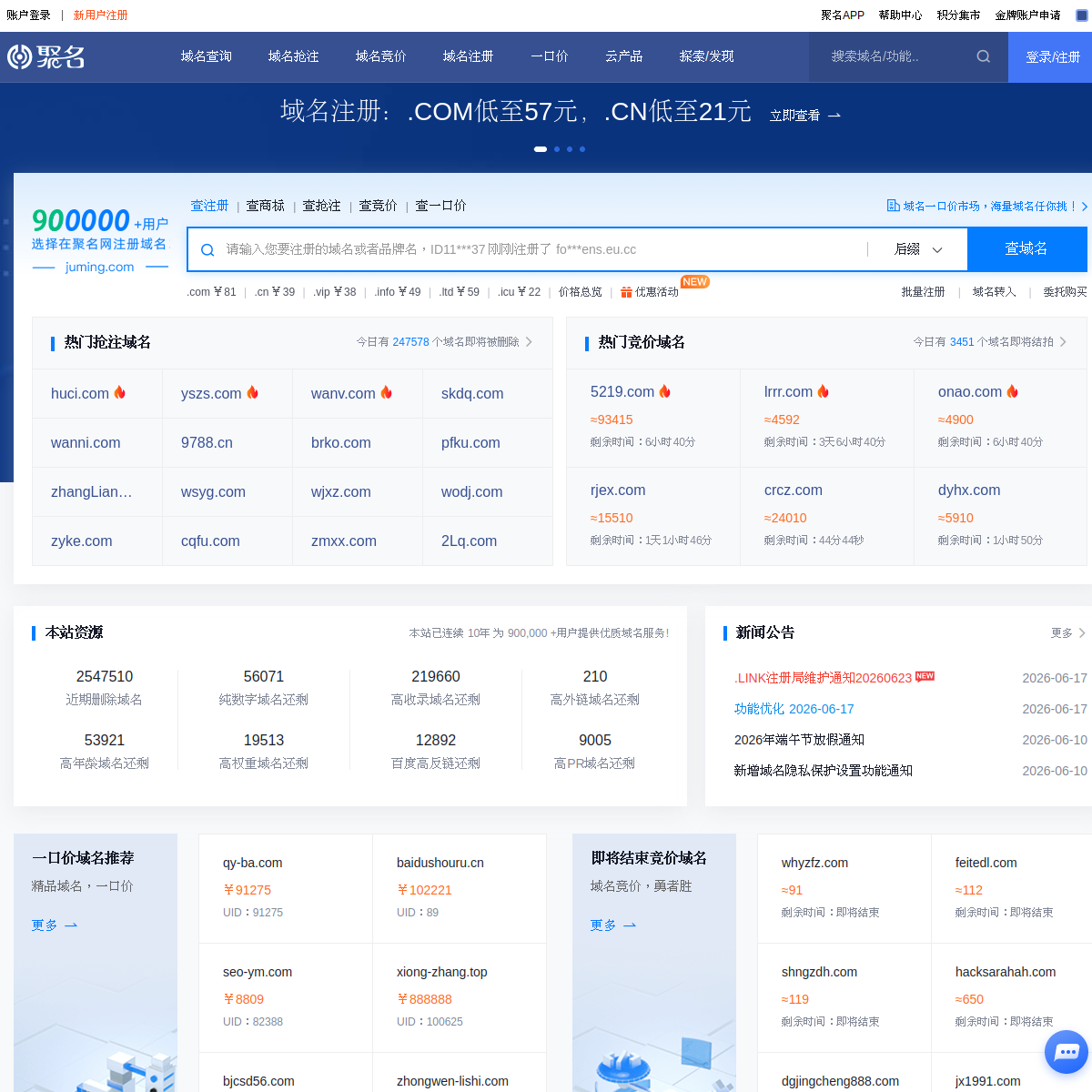
Task: Click the arrow after 更多 in 一口价域名推荐
Action: pos(71,925)
